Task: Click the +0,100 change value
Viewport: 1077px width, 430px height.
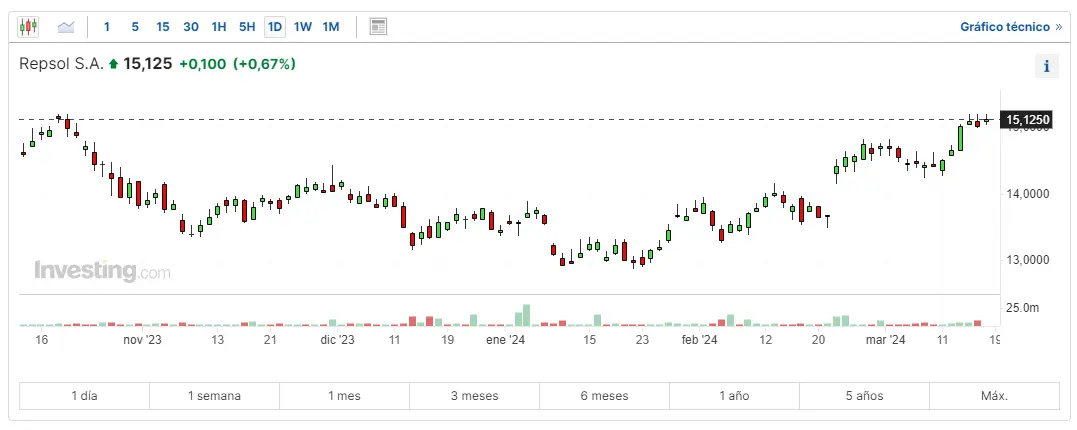Action: coord(203,64)
